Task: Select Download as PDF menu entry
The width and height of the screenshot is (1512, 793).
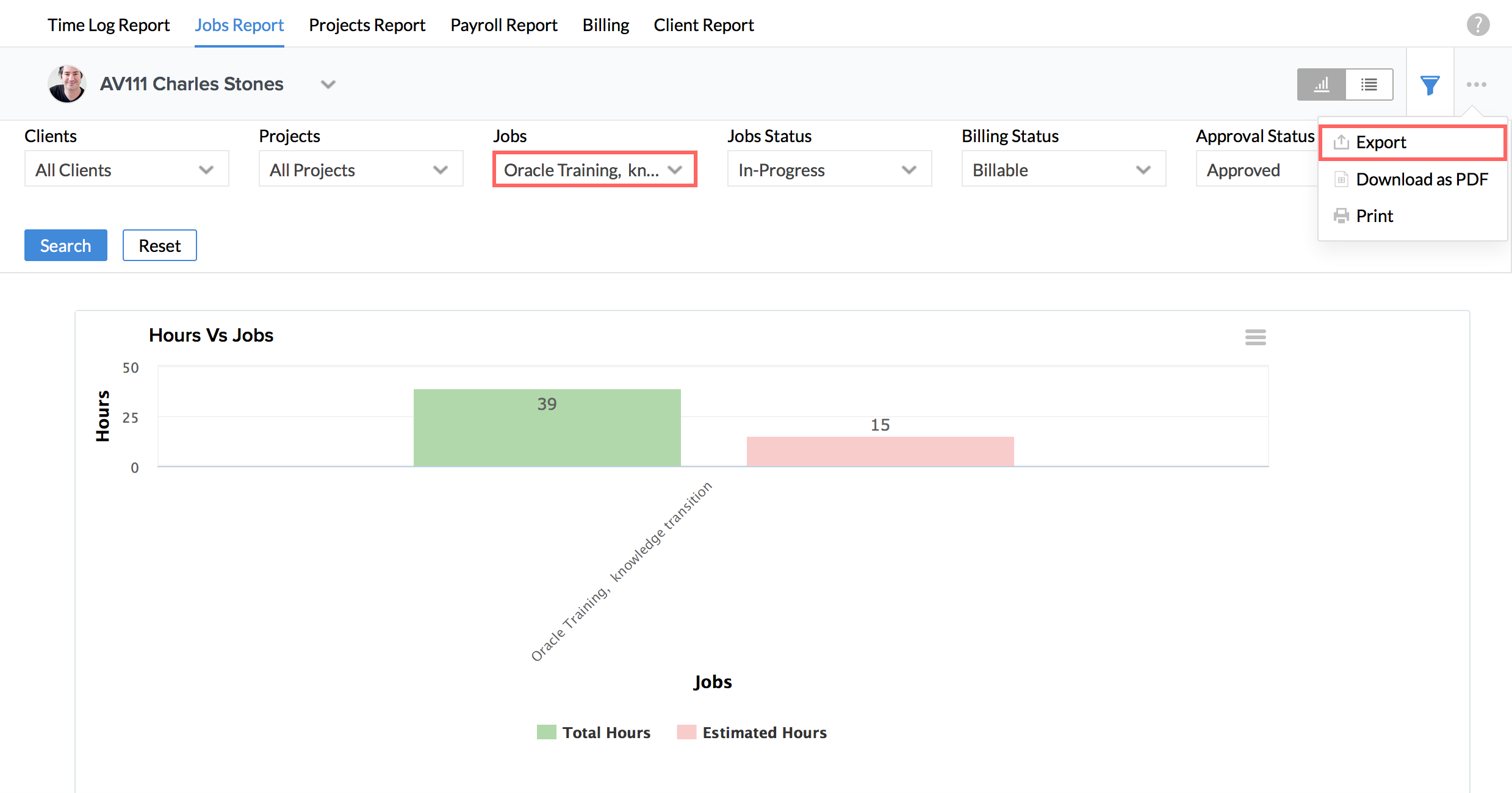Action: 1421,179
